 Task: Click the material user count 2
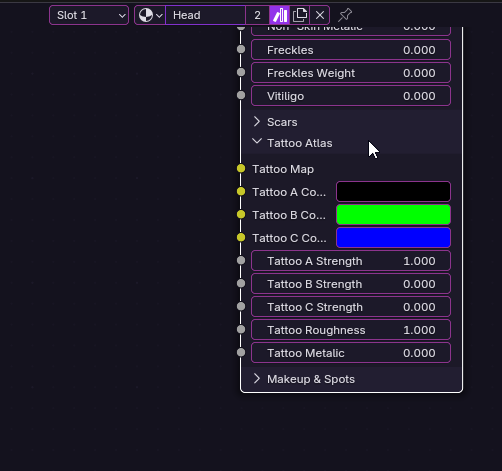pyautogui.click(x=257, y=15)
